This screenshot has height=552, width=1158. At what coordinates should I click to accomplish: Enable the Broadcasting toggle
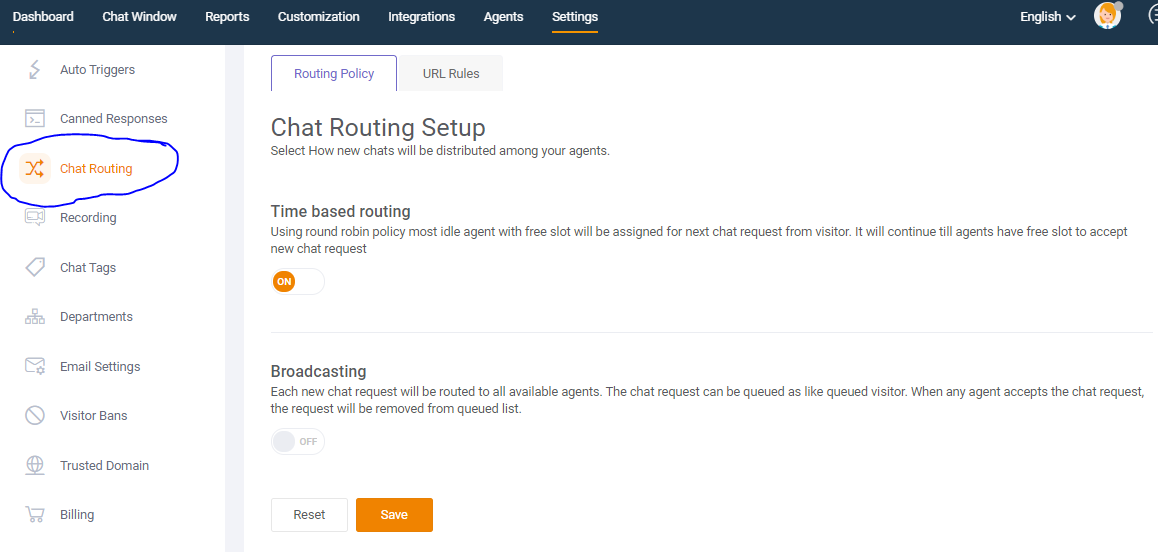click(x=298, y=441)
